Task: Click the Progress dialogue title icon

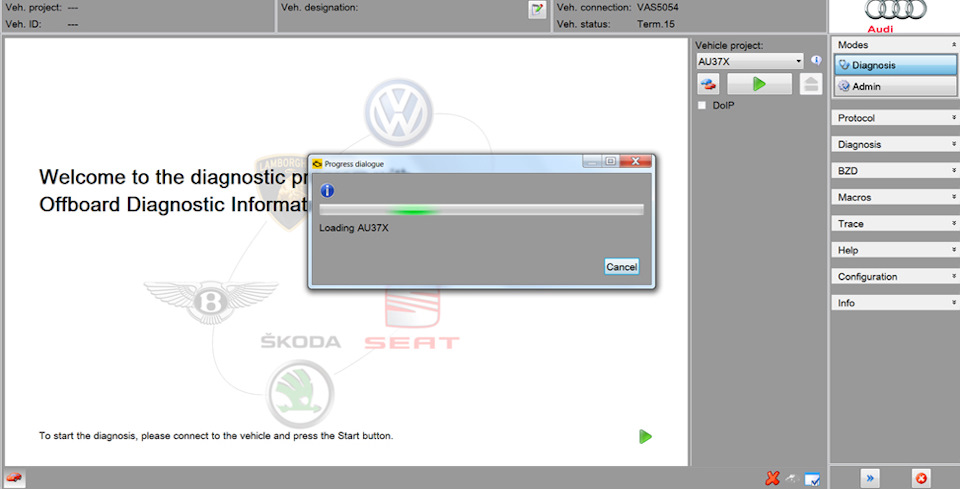Action: coord(317,164)
